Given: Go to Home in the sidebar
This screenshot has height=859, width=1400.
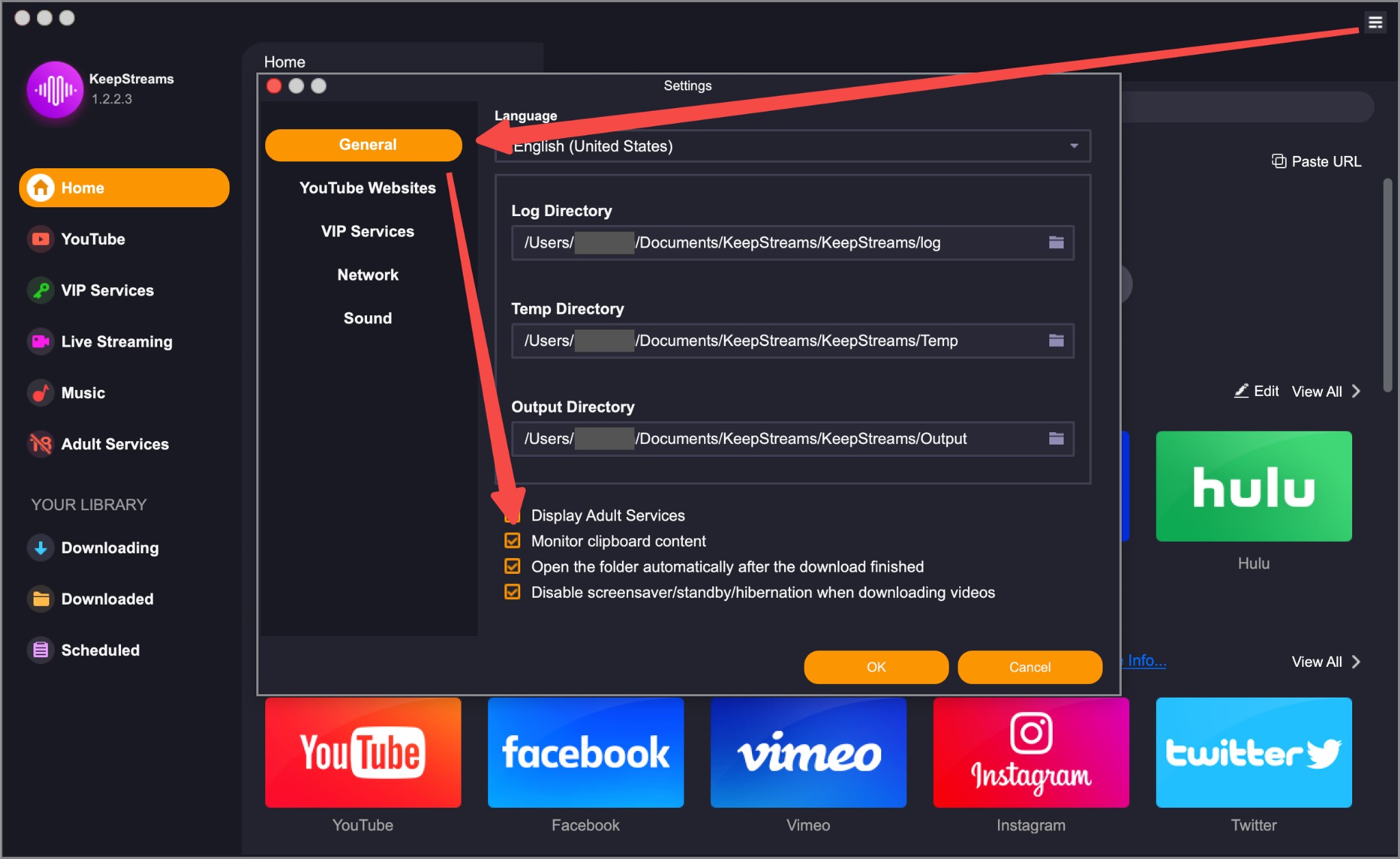Looking at the screenshot, I should click(124, 187).
